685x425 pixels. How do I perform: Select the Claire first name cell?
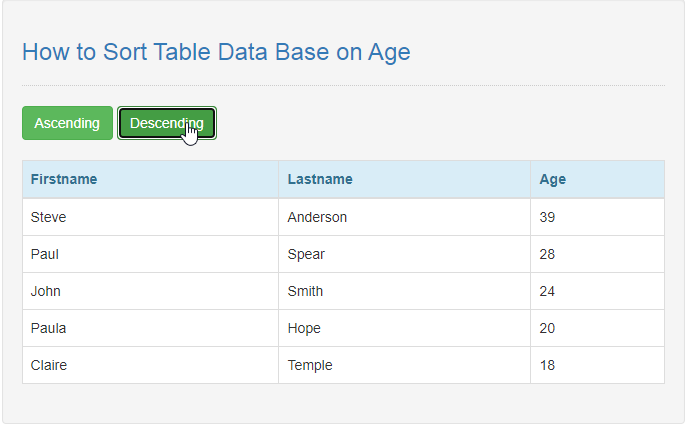(x=150, y=365)
